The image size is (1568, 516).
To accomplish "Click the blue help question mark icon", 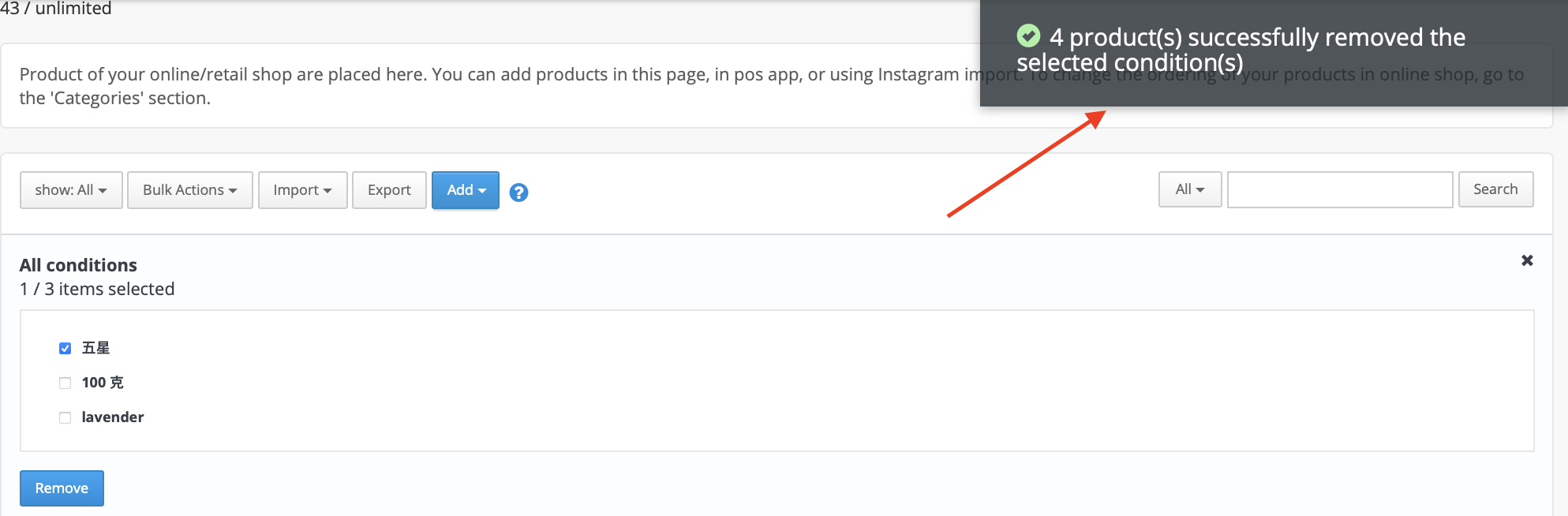I will click(518, 192).
